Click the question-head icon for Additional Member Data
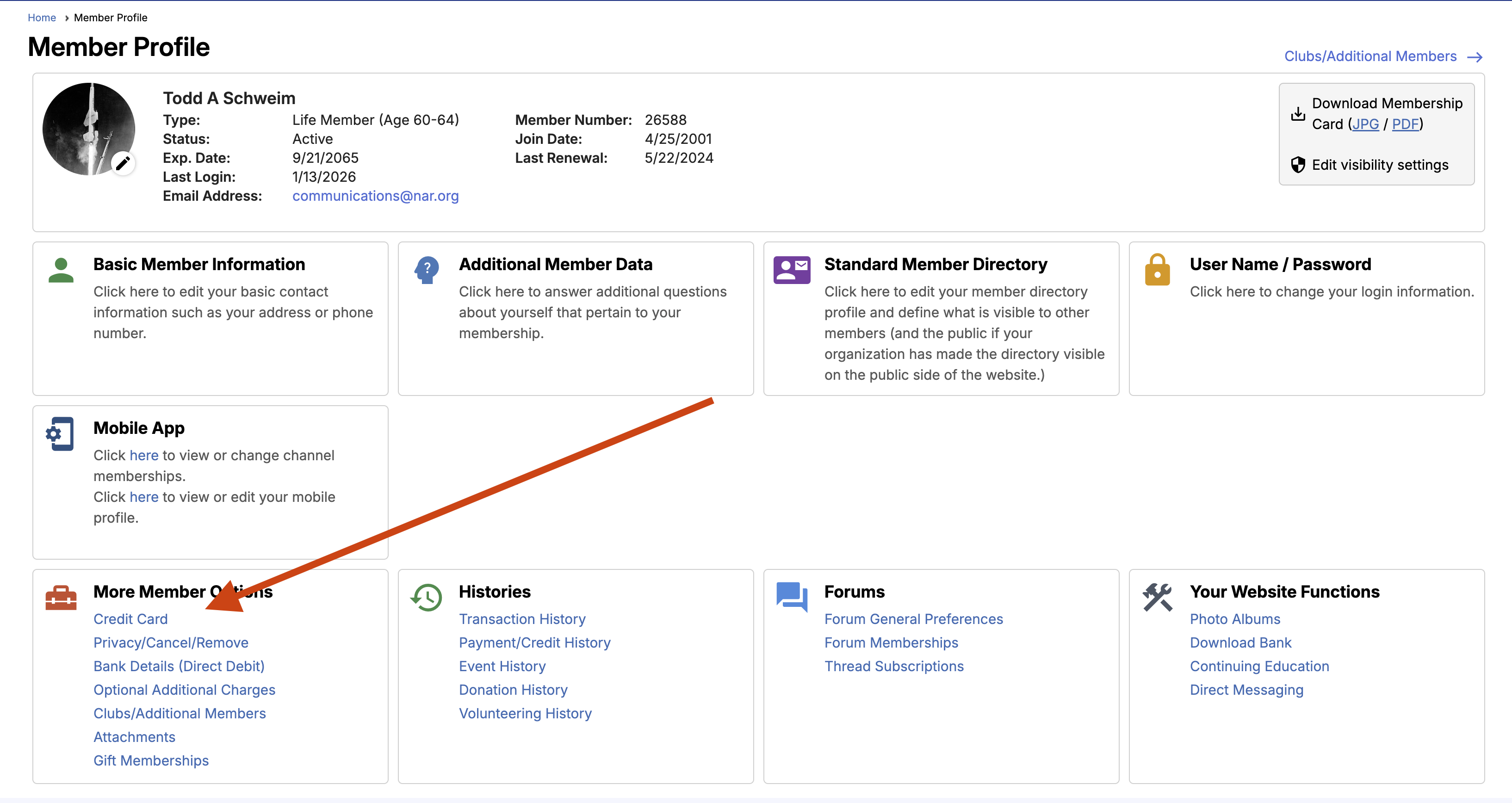1512x803 pixels. (x=427, y=270)
